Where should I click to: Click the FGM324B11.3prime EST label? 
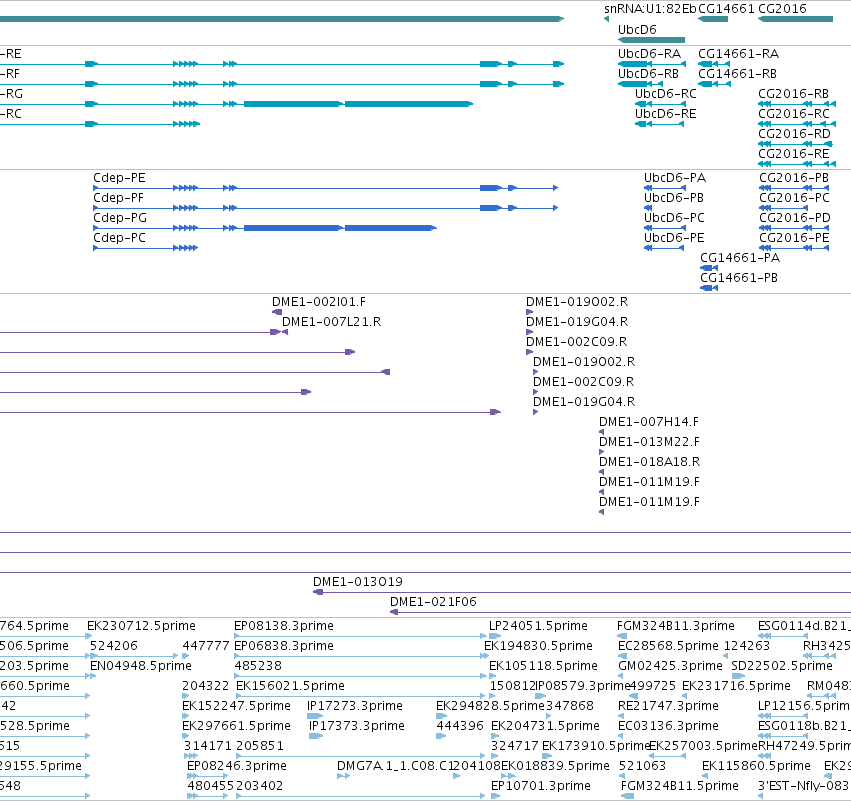click(x=676, y=626)
